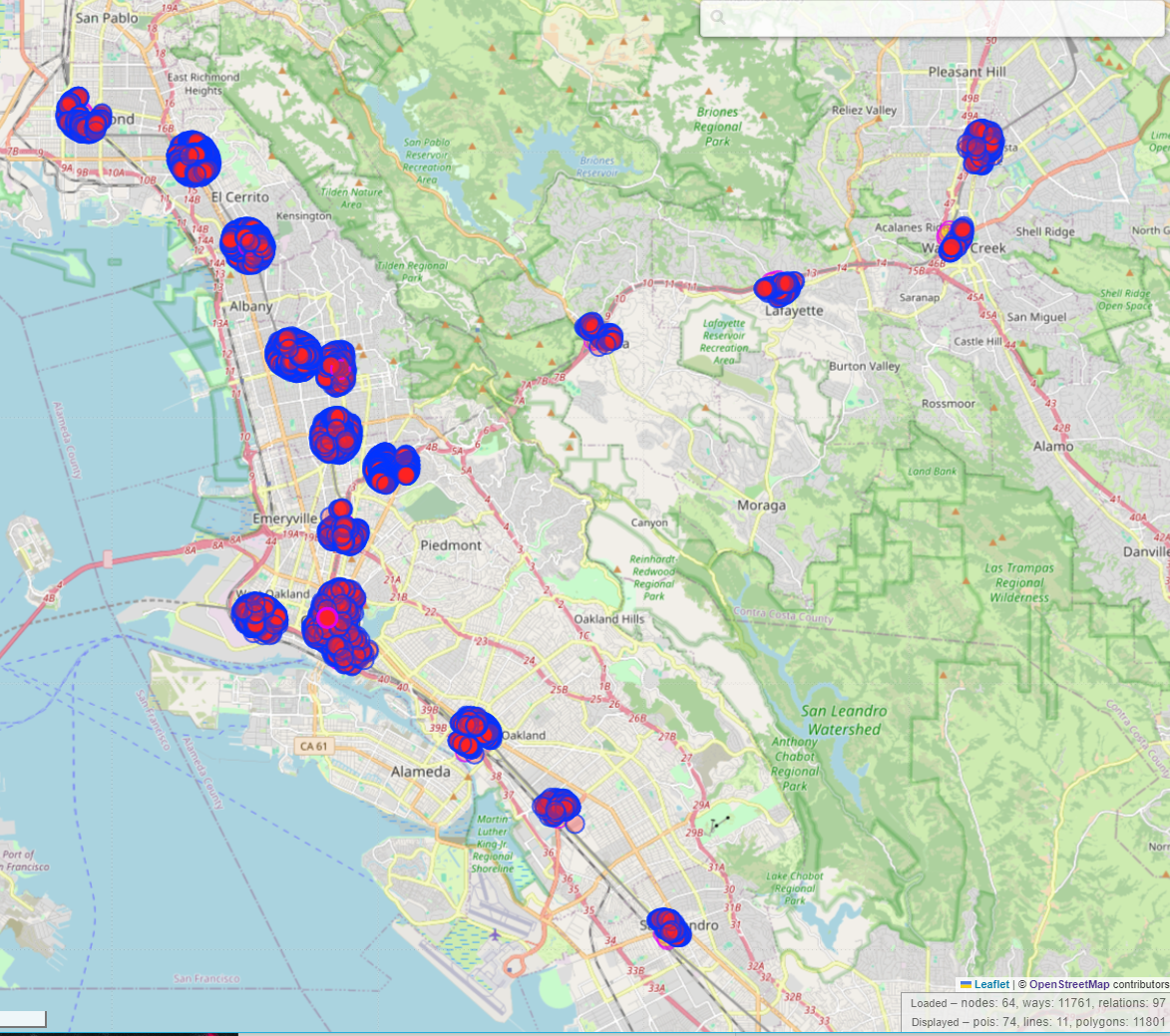
Task: Select the marker cluster northeast of Alameda label
Action: click(x=474, y=733)
